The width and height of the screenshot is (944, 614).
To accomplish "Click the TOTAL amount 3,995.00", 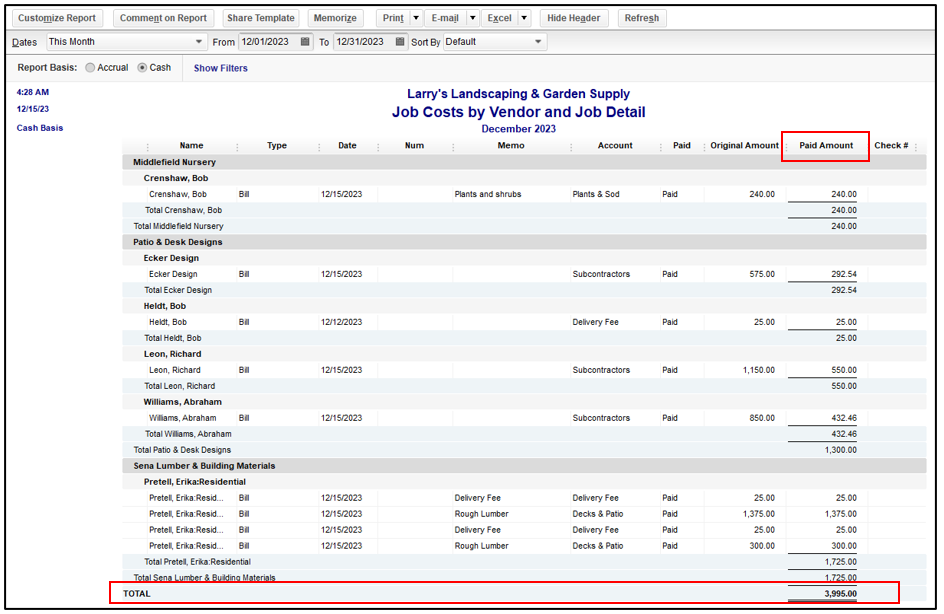I will (840, 594).
